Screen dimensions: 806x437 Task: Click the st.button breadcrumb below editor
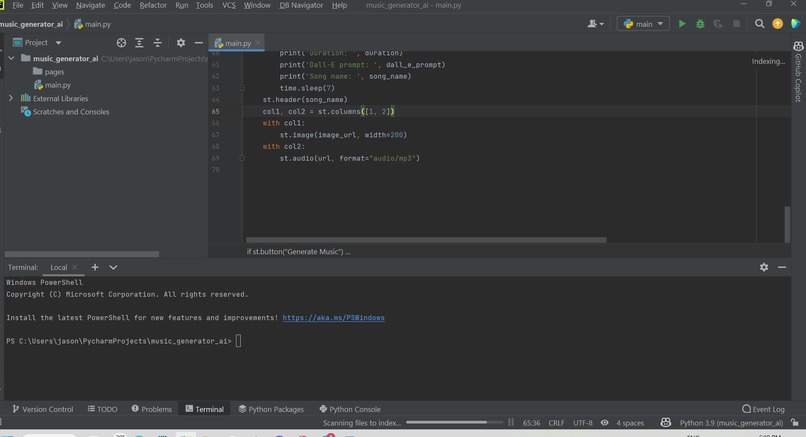pyautogui.click(x=298, y=251)
